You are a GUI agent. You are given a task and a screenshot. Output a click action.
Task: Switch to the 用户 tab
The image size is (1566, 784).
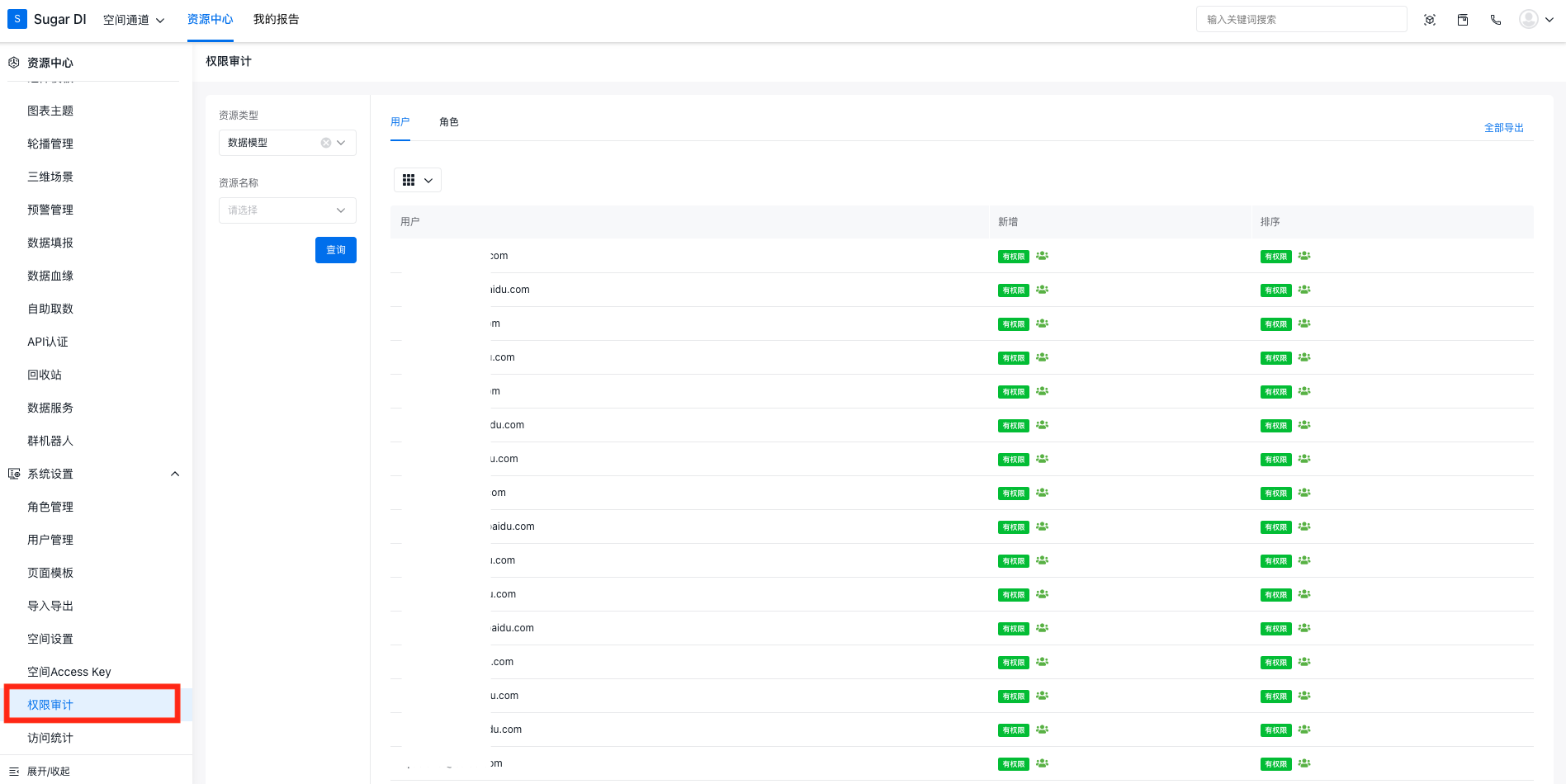pyautogui.click(x=400, y=122)
